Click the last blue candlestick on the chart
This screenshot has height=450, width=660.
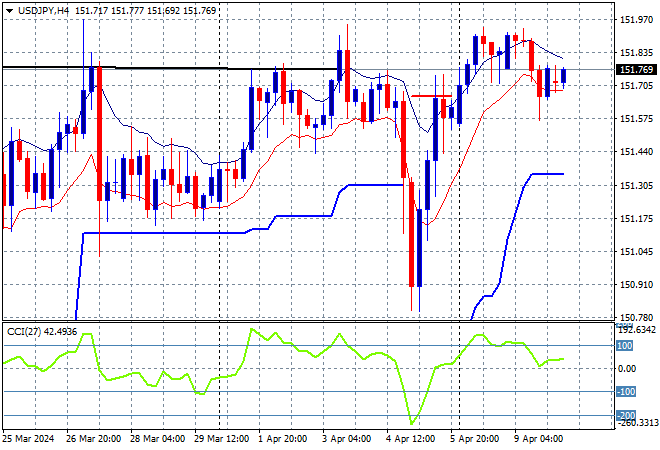coord(563,76)
